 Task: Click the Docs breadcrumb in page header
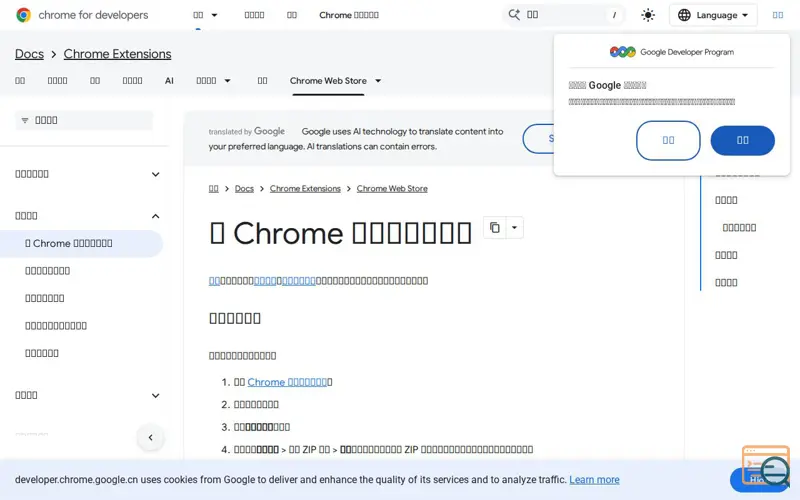coord(29,54)
